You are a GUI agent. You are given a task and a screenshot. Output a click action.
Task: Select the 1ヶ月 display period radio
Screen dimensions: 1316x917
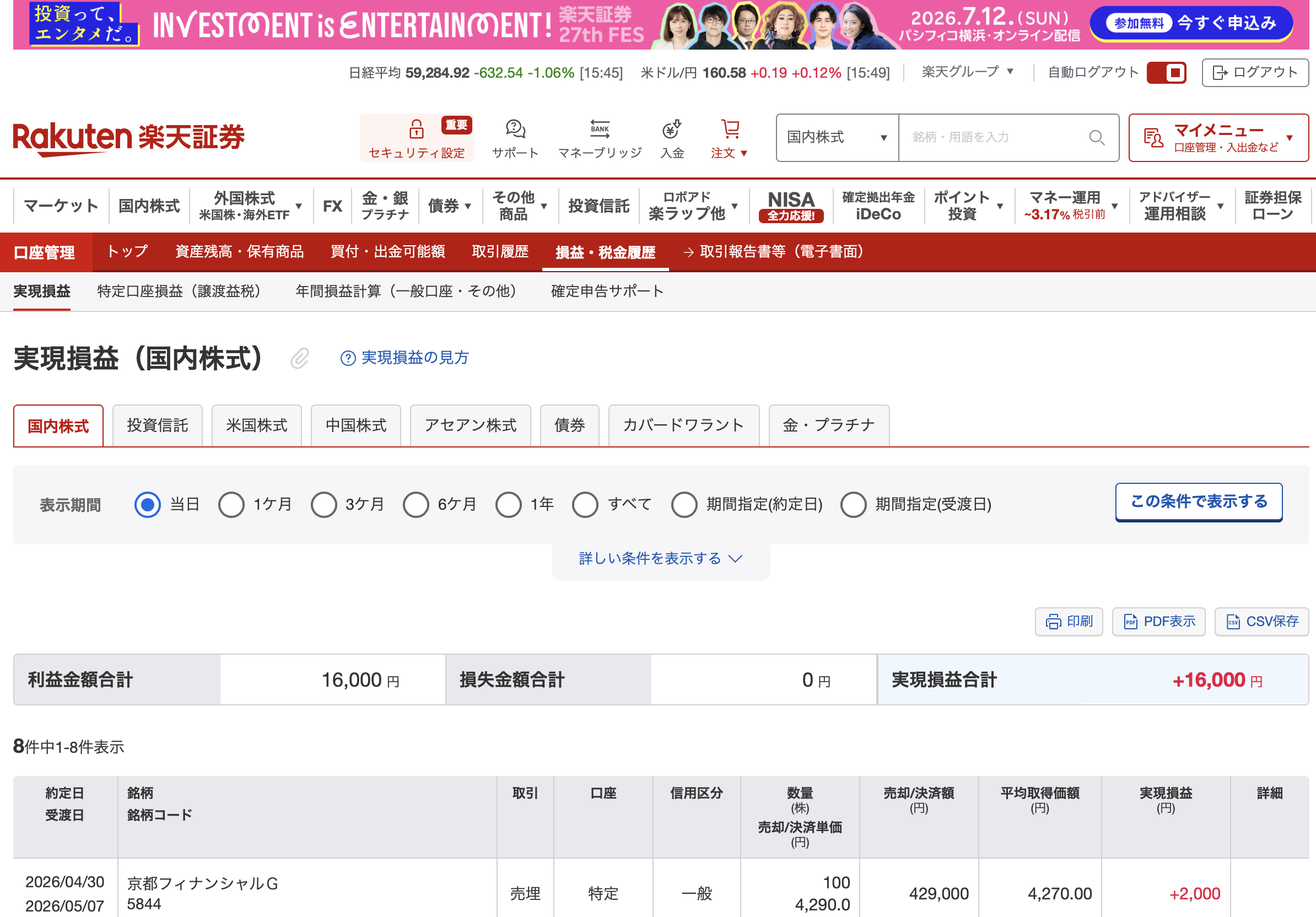231,504
